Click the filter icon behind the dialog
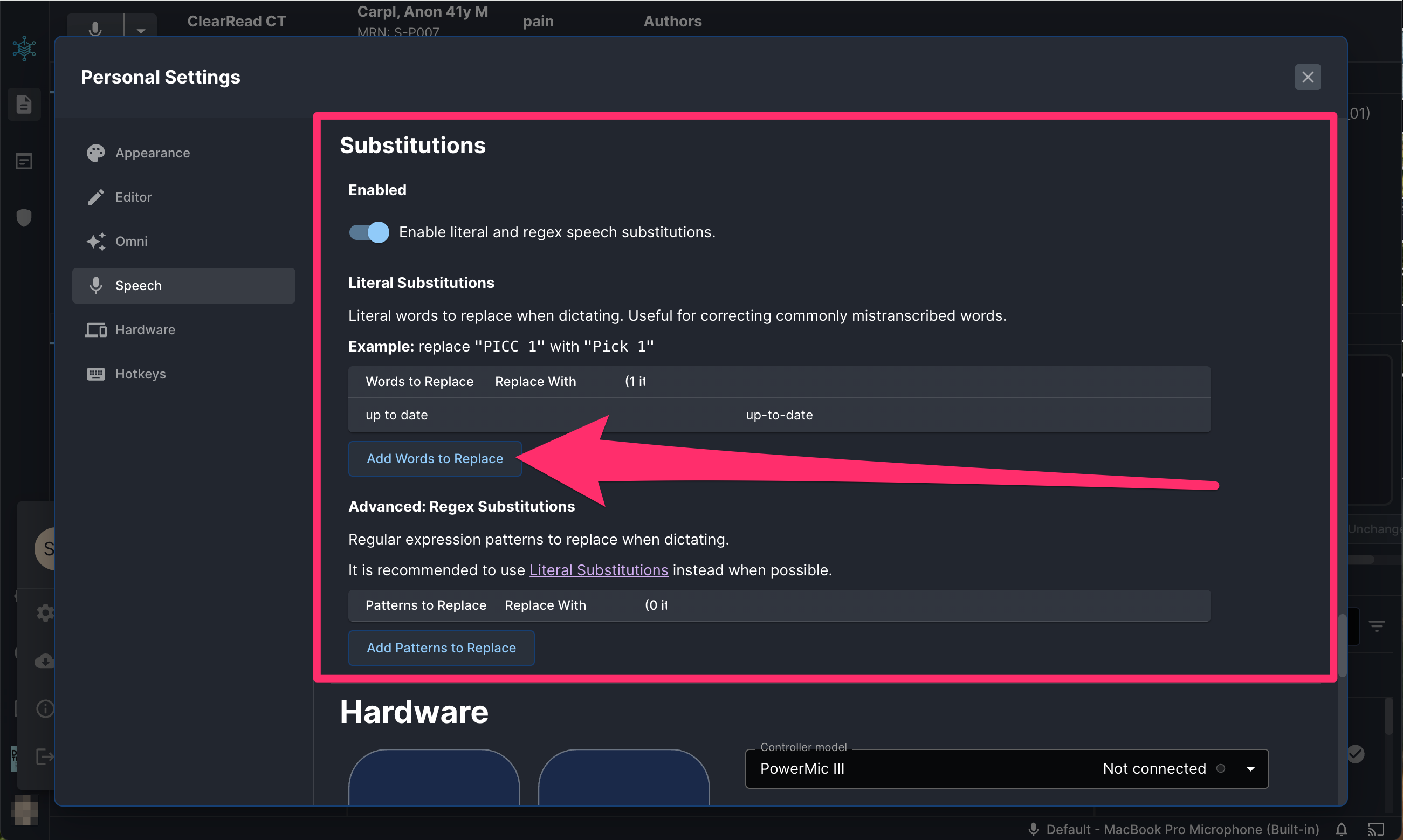This screenshot has width=1403, height=840. click(x=1377, y=625)
